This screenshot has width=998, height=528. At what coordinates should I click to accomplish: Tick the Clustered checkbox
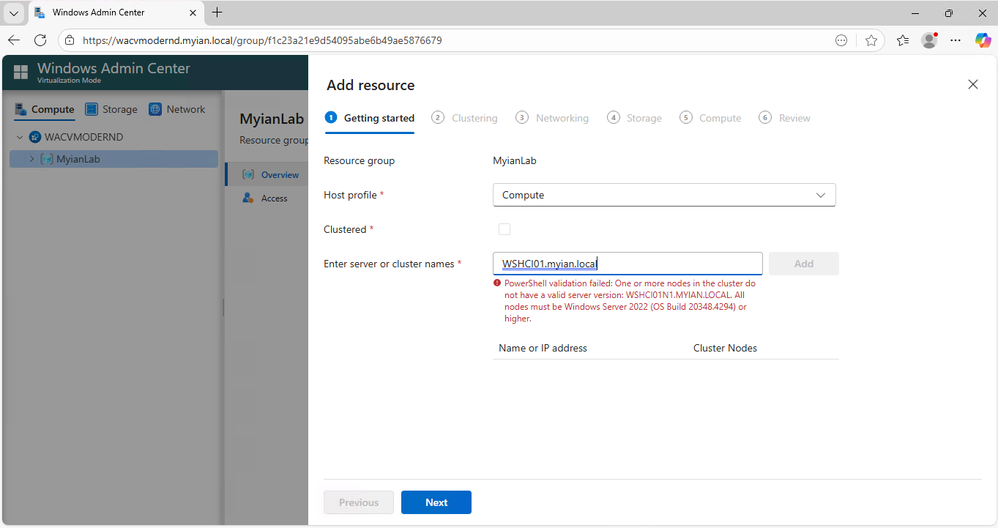pyautogui.click(x=504, y=229)
